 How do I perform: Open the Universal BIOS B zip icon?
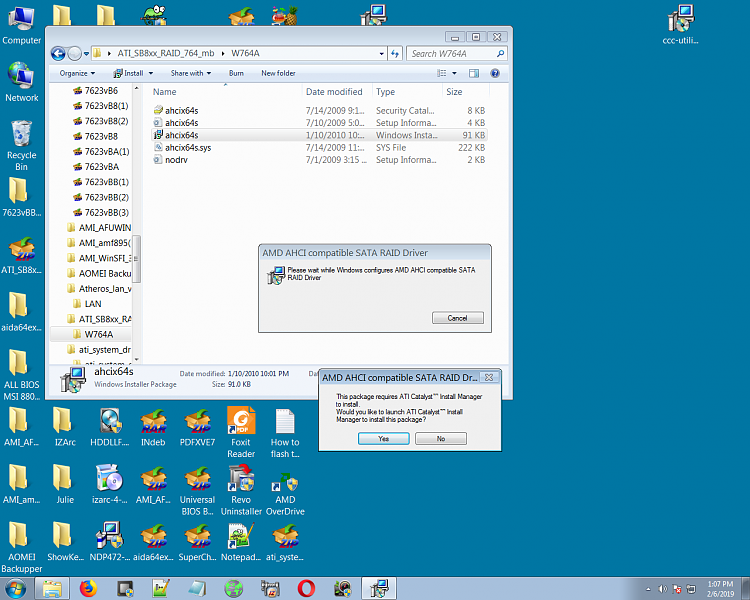point(197,490)
